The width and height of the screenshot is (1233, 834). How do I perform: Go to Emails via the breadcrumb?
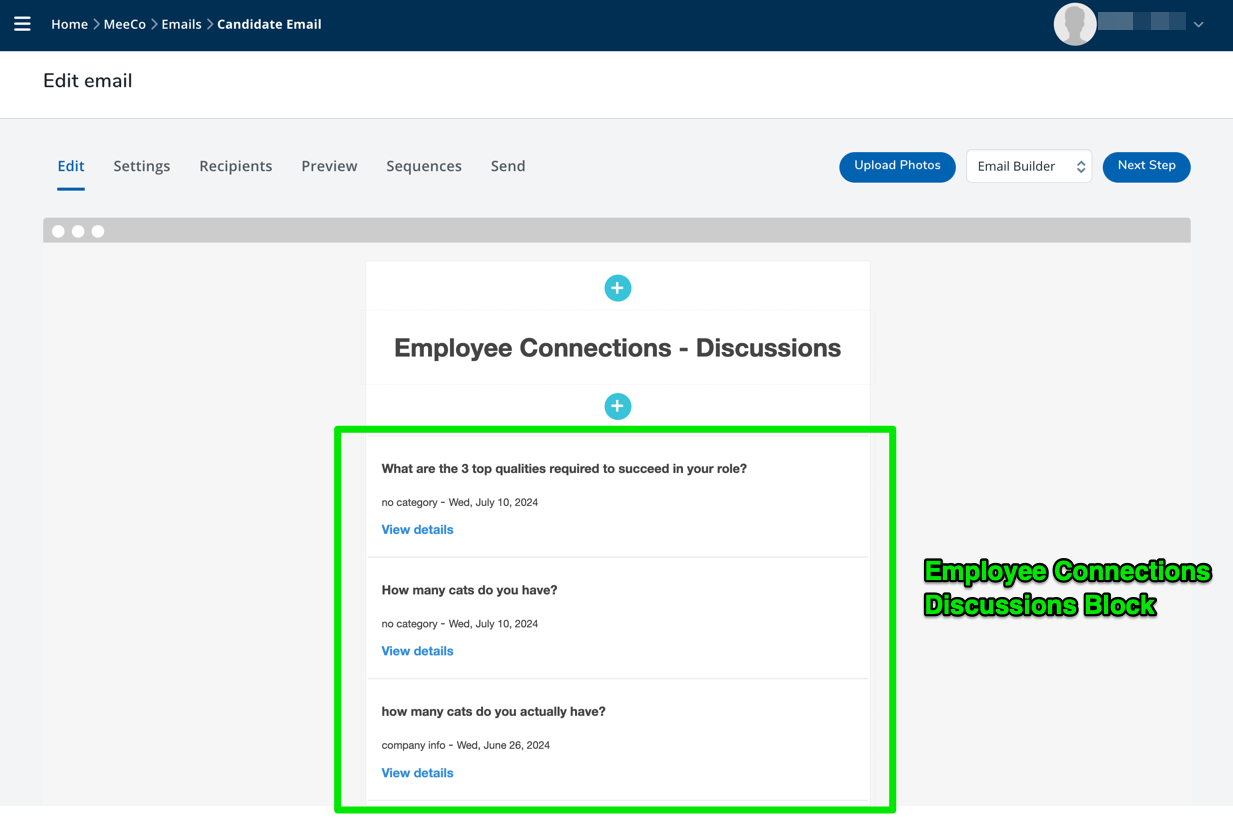click(181, 24)
